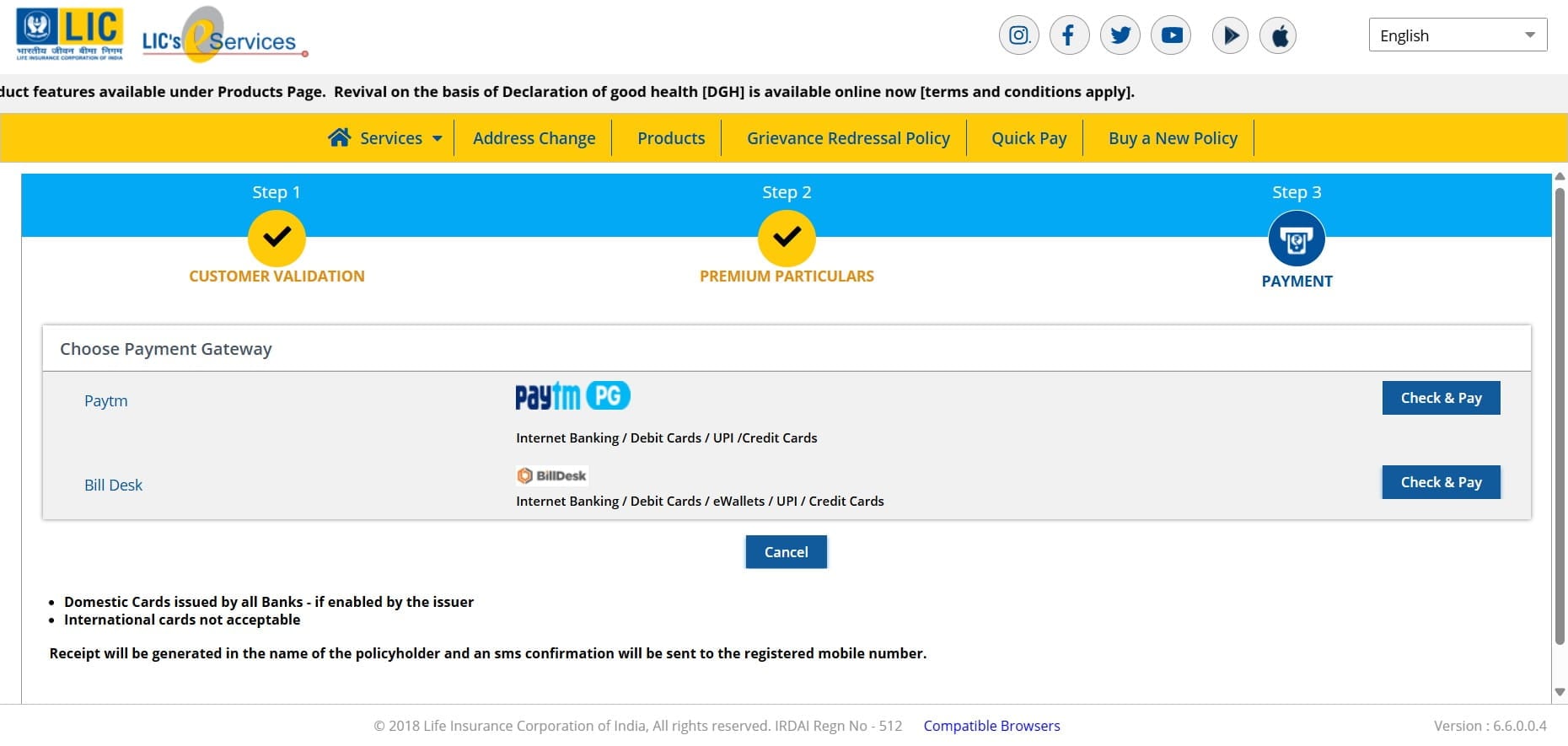Click the scrollbar down arrow

1560,692
